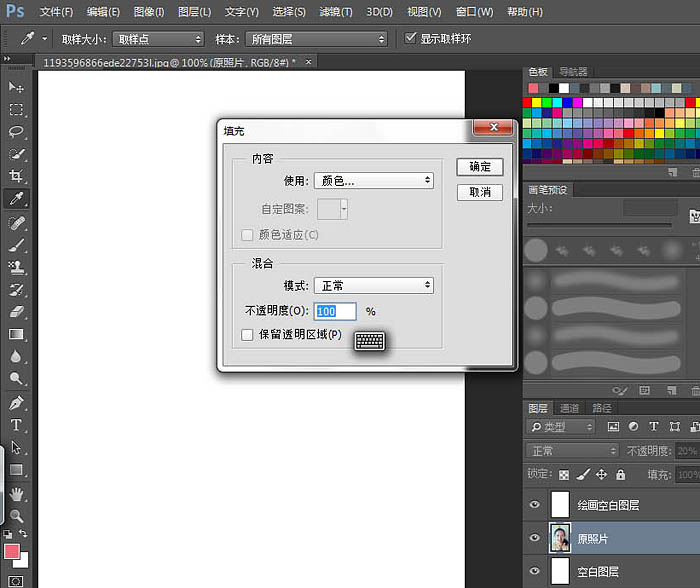Select the Lasso tool
The image size is (700, 588).
[x=16, y=132]
